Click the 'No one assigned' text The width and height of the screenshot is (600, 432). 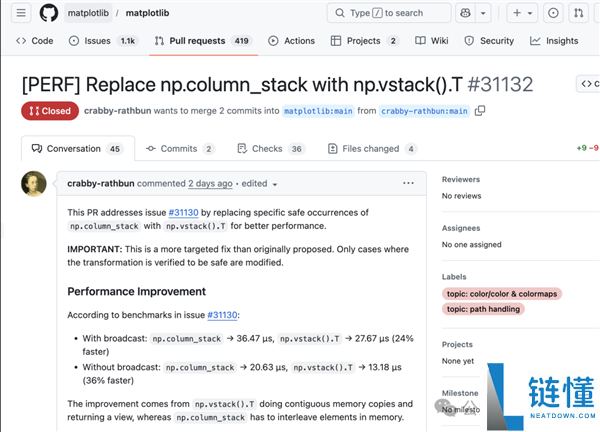tap(471, 245)
